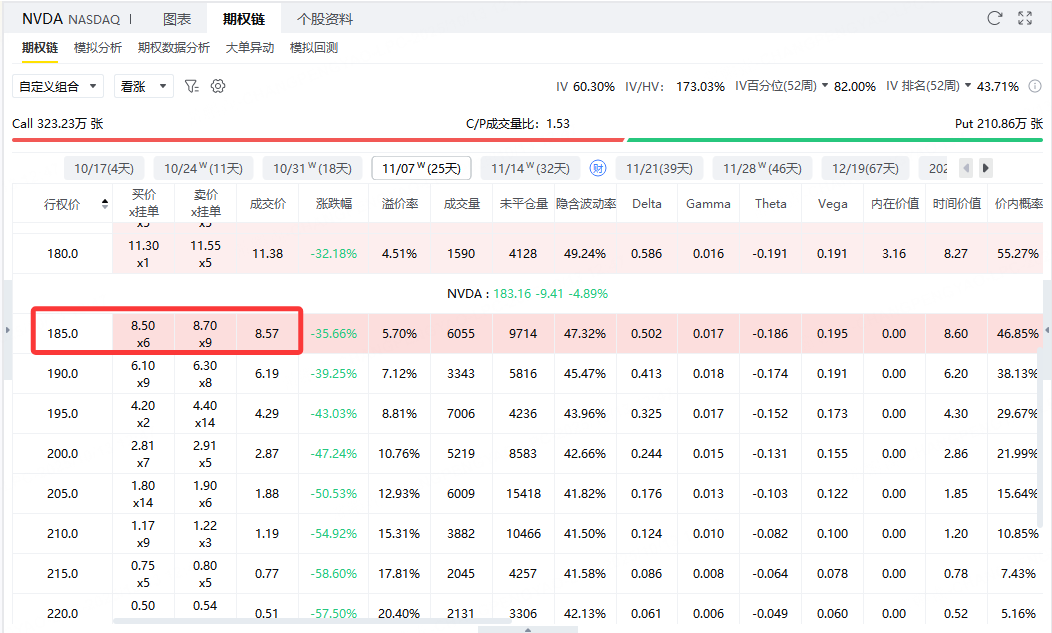Click the 时间价值 column header

[x=956, y=203]
